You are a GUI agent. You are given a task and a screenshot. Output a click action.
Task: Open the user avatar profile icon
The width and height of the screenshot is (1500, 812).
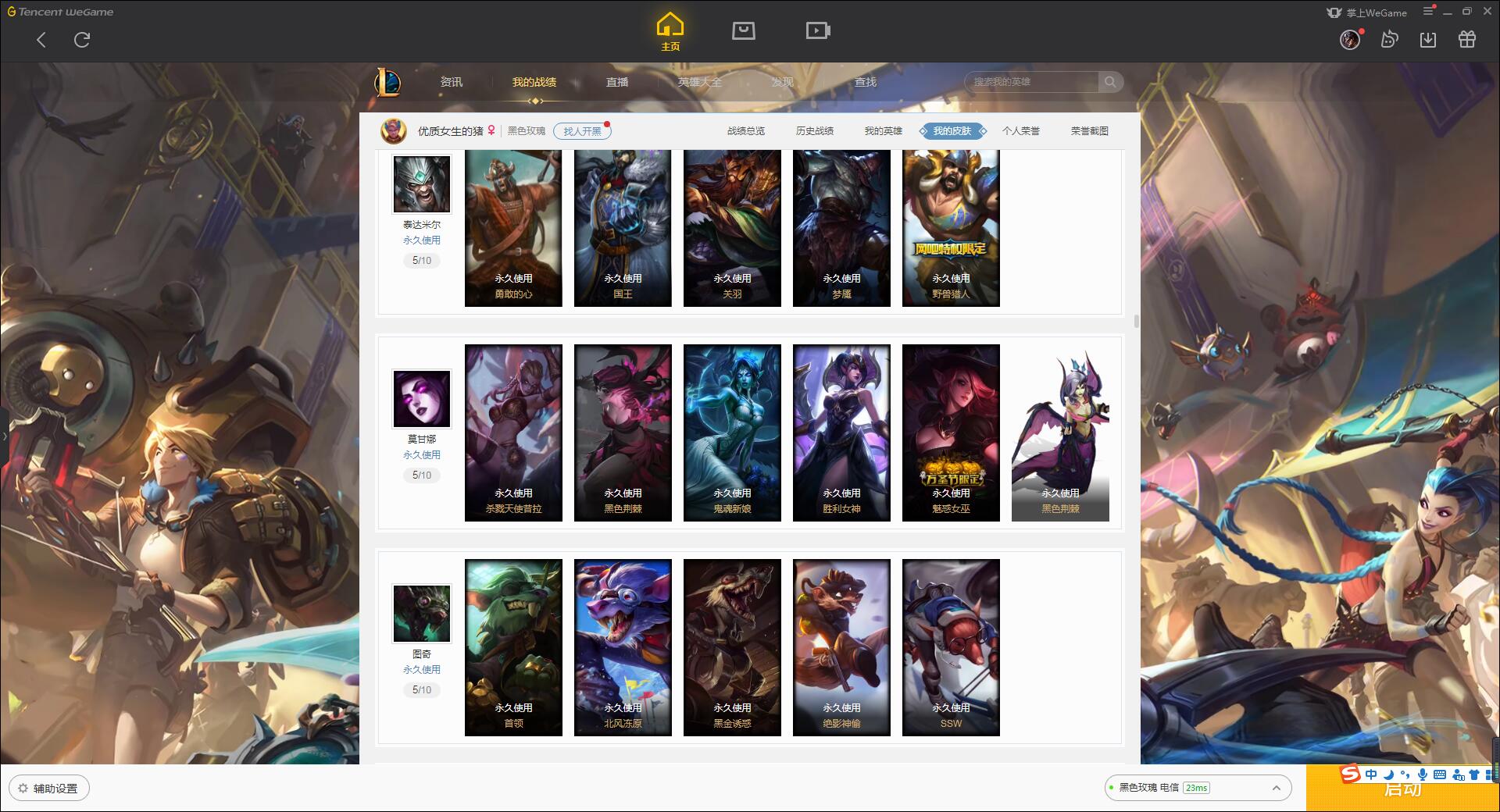pyautogui.click(x=1350, y=39)
